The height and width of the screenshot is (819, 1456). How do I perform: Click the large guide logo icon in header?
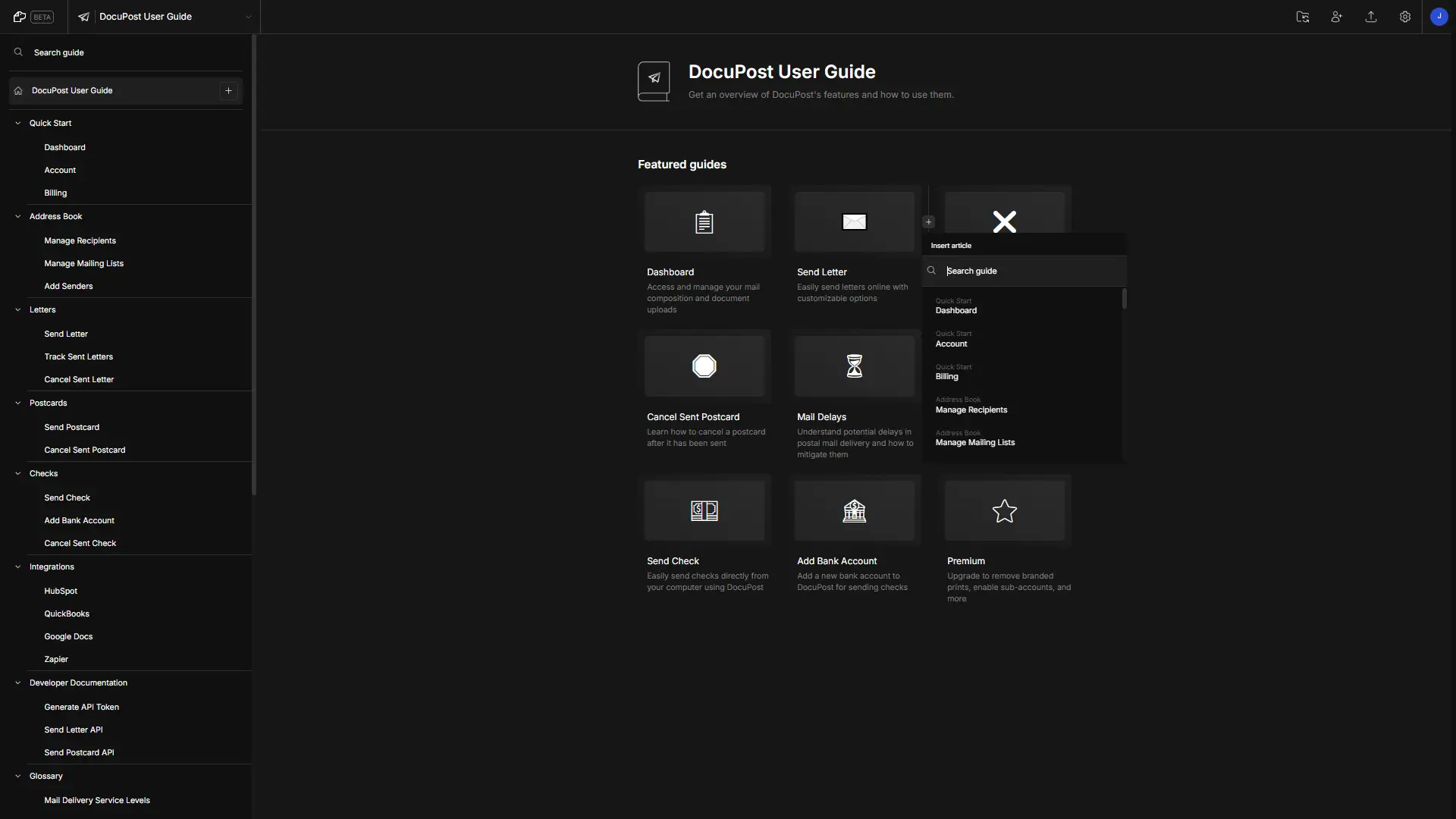(x=654, y=81)
